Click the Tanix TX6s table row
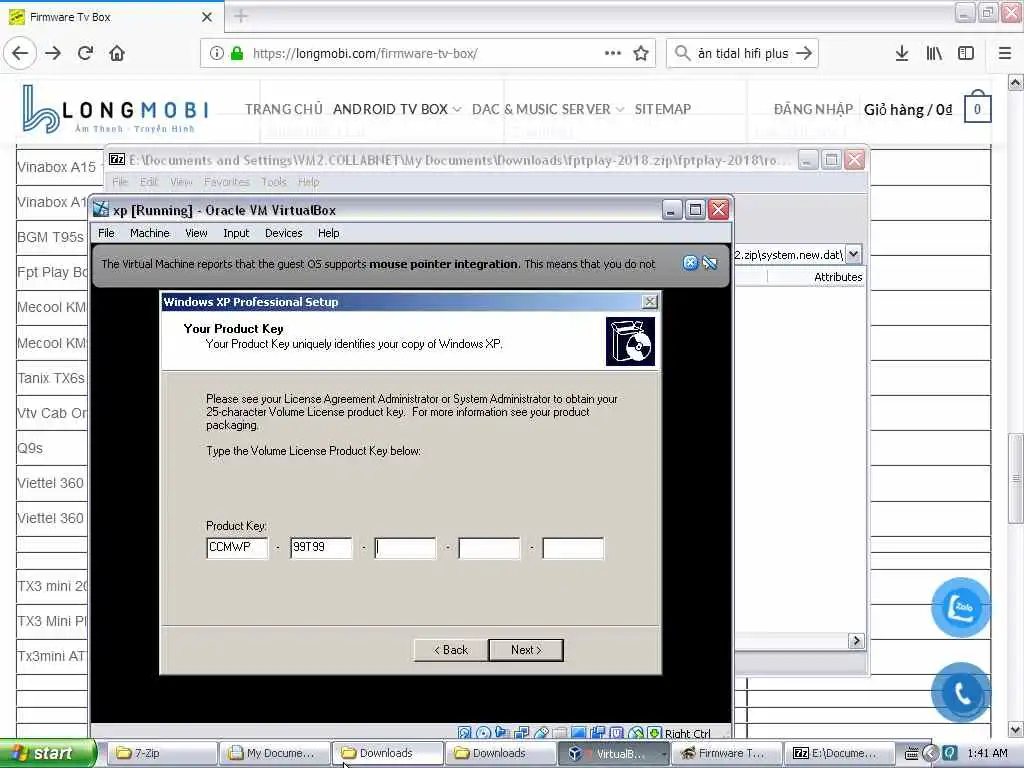Viewport: 1024px width, 768px height. [51, 378]
